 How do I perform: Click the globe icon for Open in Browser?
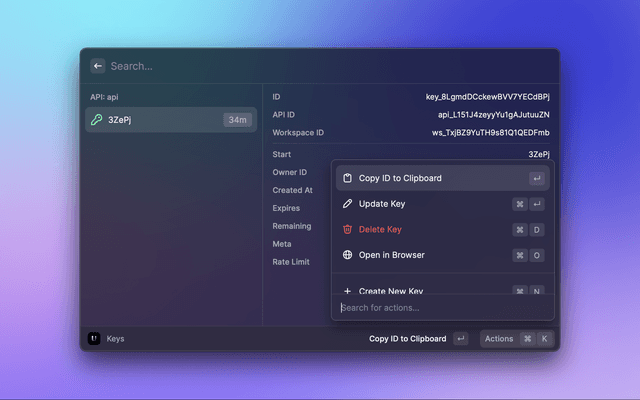347,255
